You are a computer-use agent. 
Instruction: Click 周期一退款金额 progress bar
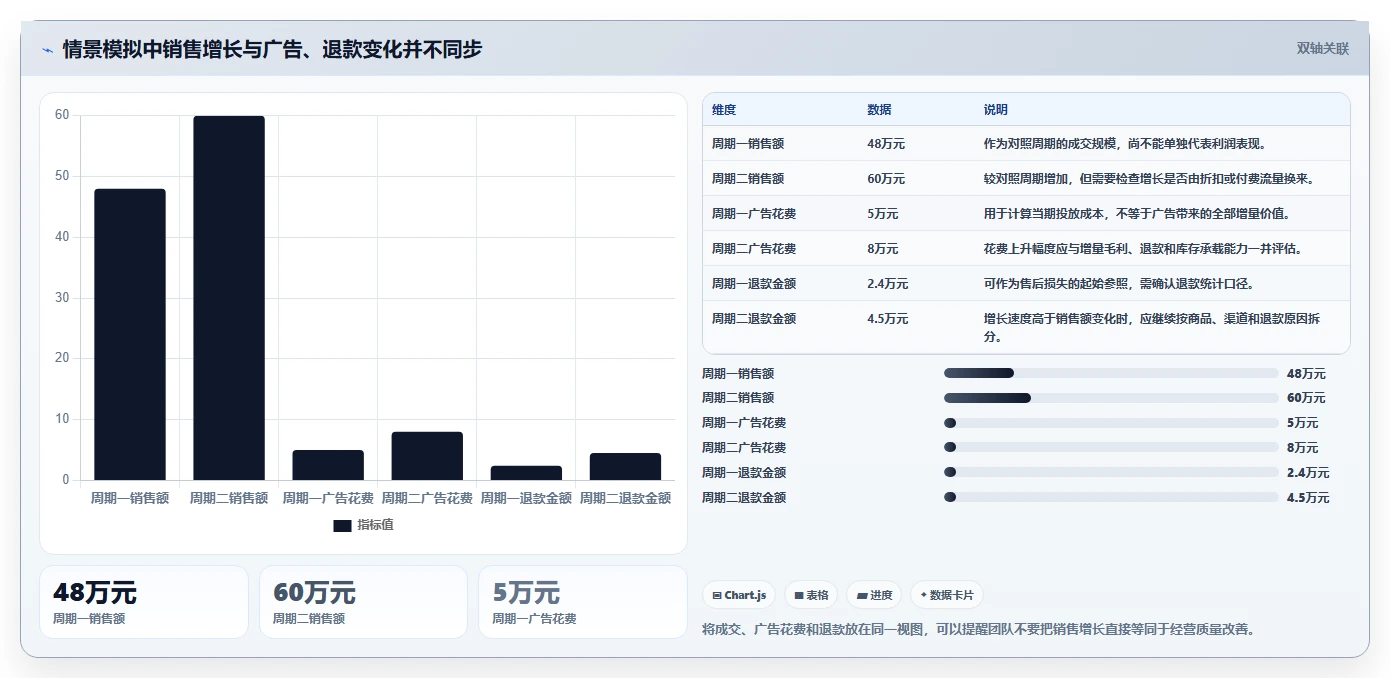1111,472
